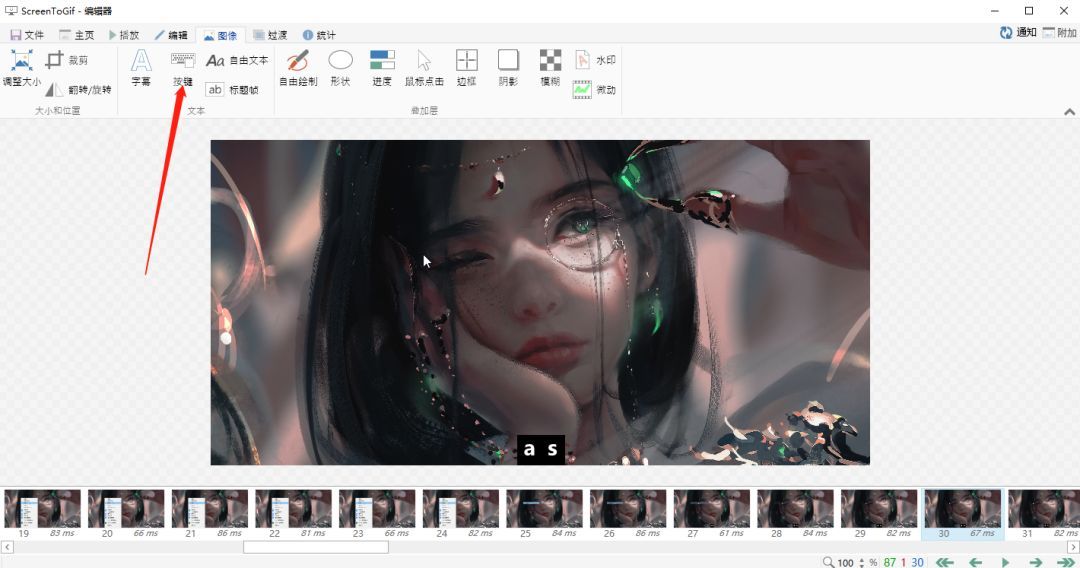Jump to the first frame
The height and width of the screenshot is (568, 1080).
coord(944,562)
